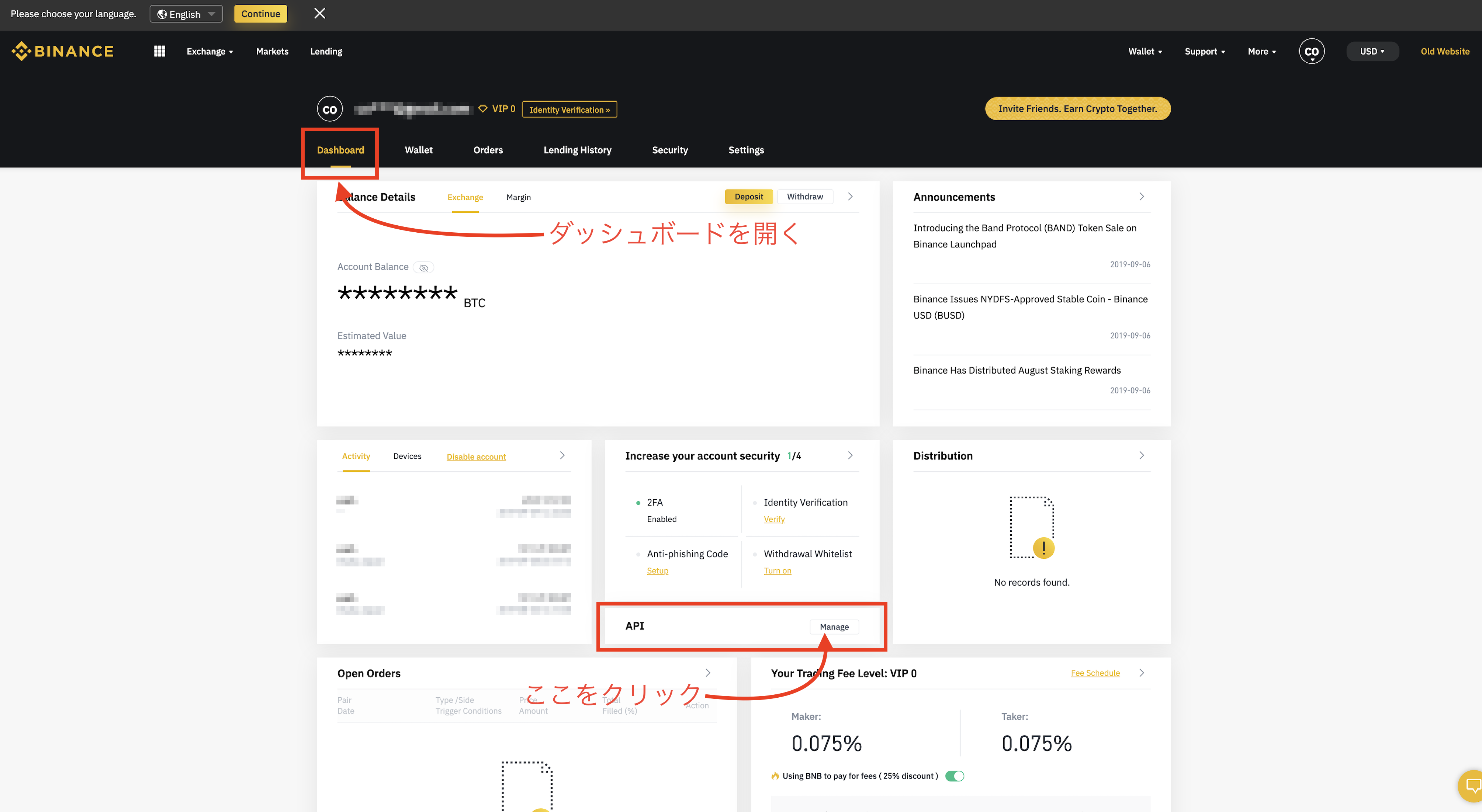Viewport: 1482px width, 812px height.
Task: Expand Trading Fee Level chevron arrow
Action: click(1142, 673)
